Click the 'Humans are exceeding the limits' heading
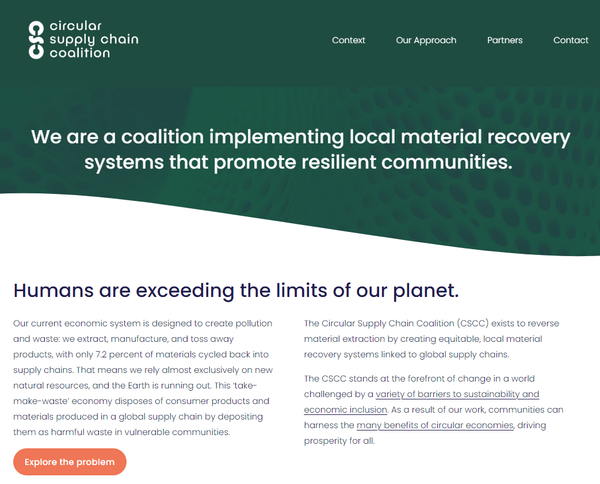The width and height of the screenshot is (600, 484). click(236, 291)
